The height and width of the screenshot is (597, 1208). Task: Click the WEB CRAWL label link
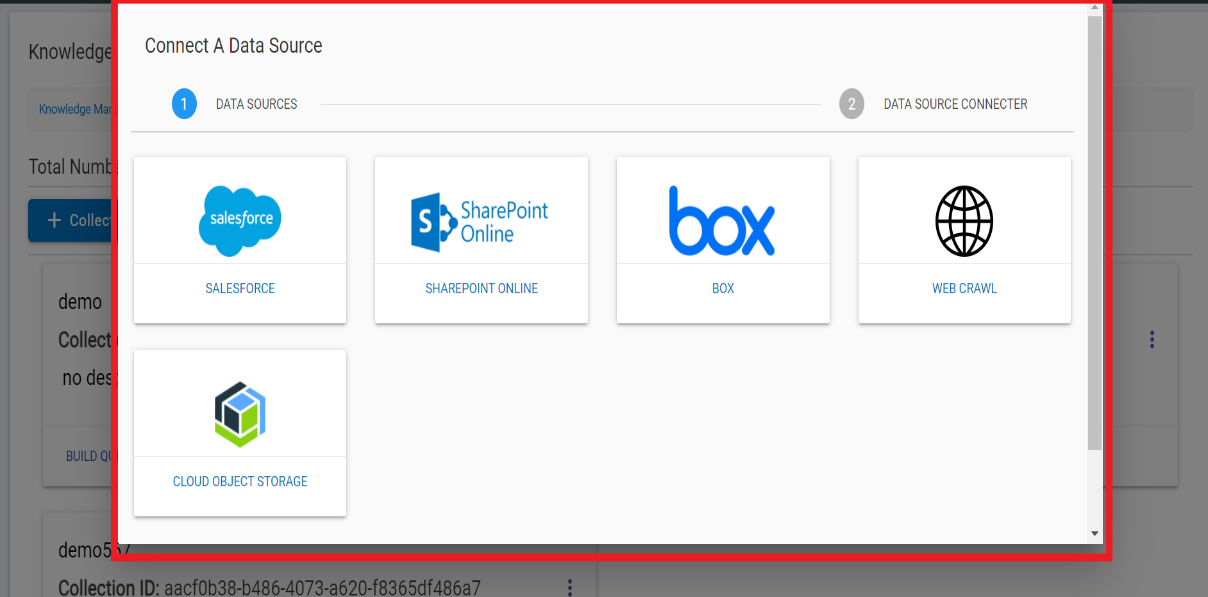tap(964, 288)
